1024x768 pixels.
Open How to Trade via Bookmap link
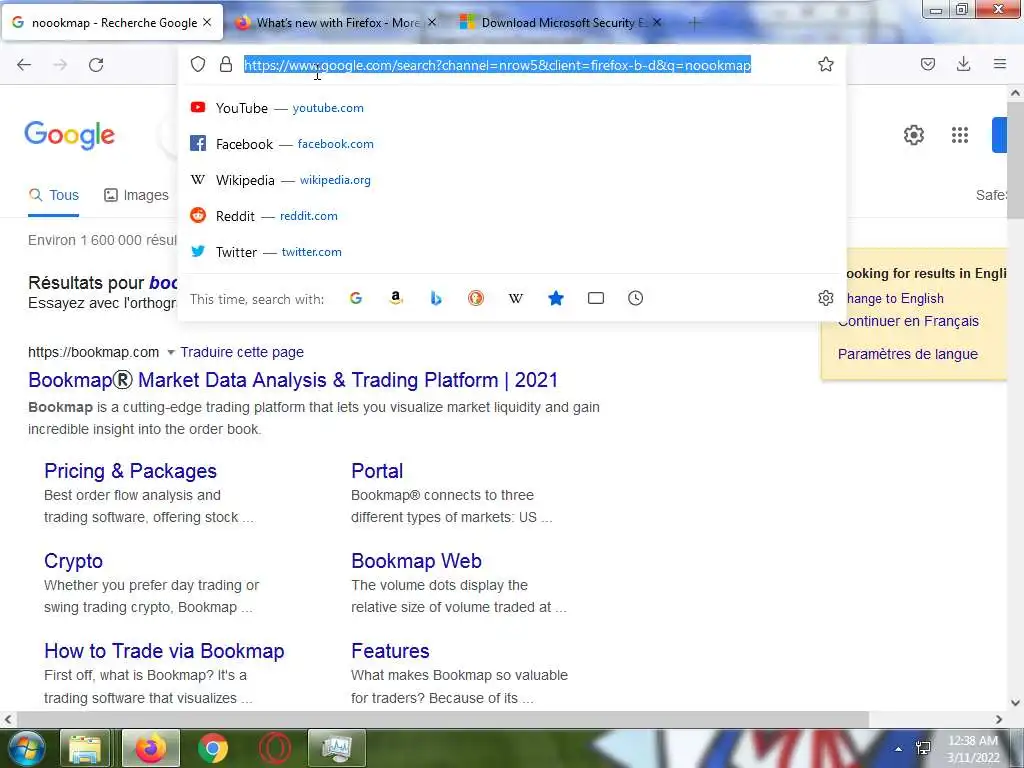point(165,651)
